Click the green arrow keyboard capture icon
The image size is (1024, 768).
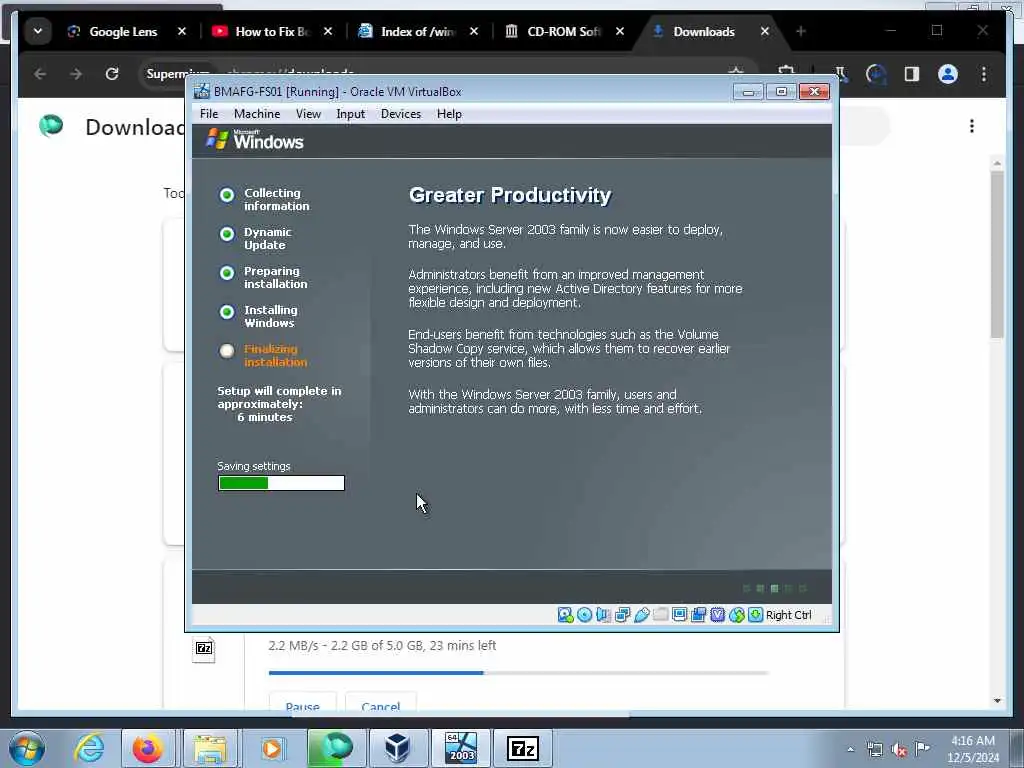click(x=756, y=615)
